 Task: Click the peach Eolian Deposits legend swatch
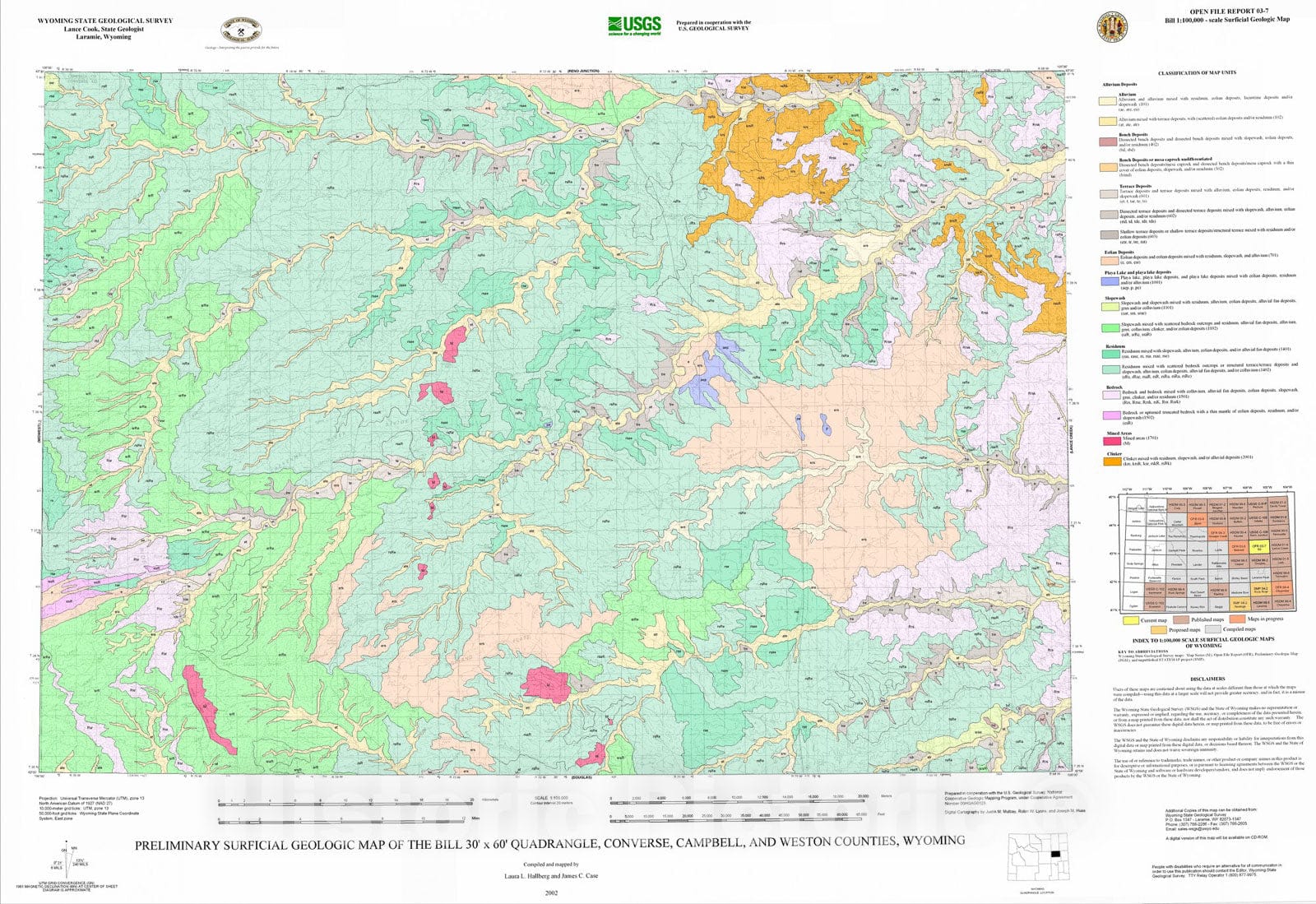tap(1110, 261)
